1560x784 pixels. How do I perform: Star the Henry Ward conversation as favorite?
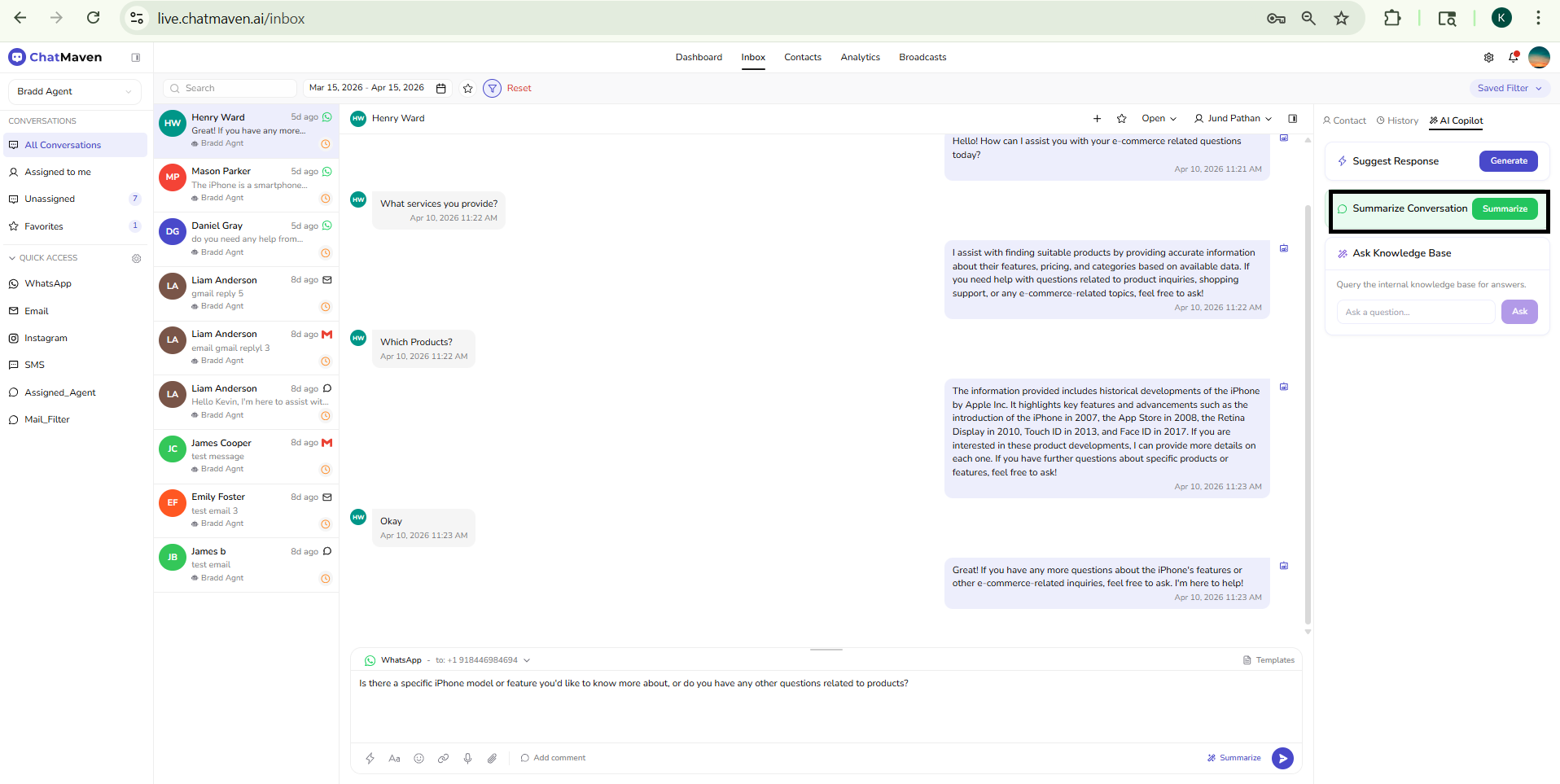pos(1121,119)
